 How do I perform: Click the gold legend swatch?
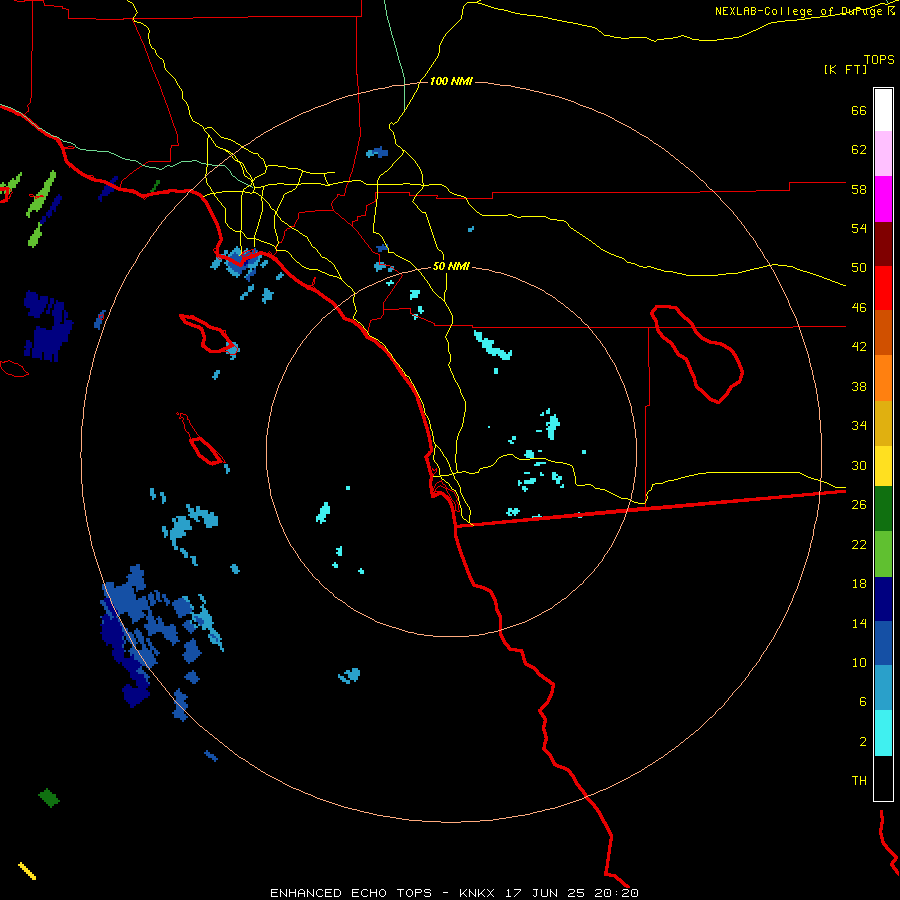[883, 423]
